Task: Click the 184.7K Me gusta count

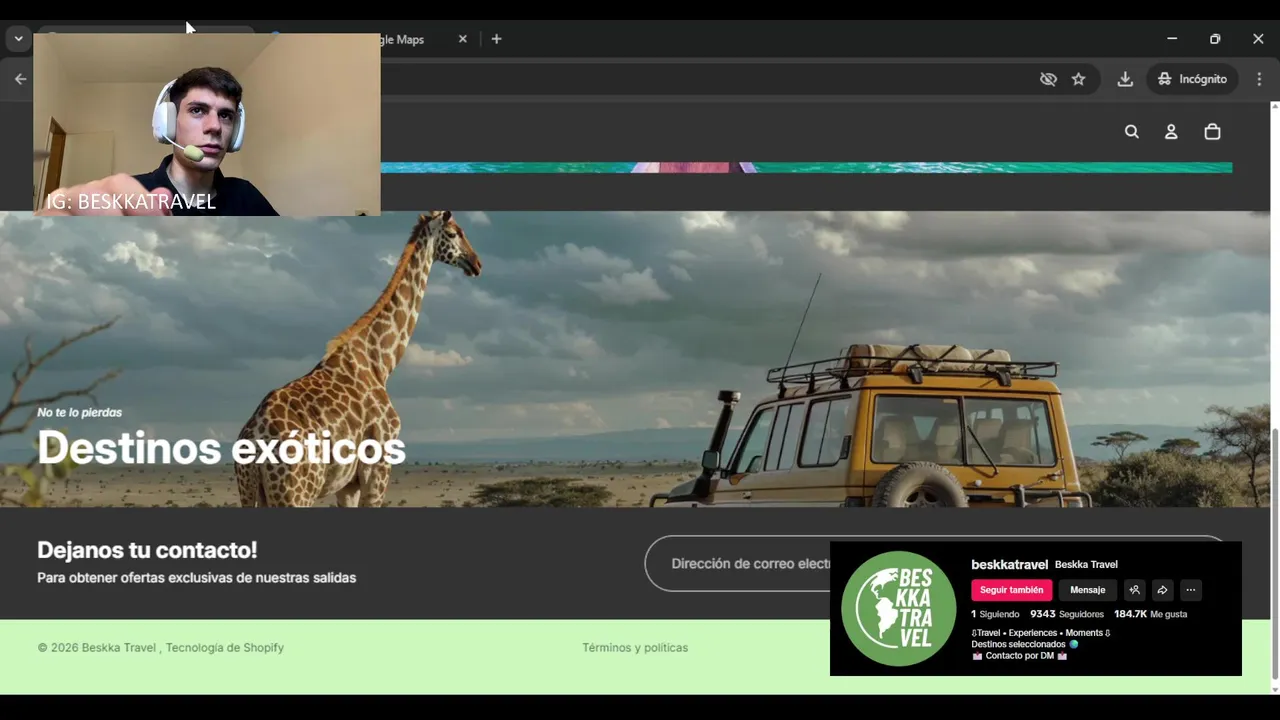Action: (x=1150, y=614)
